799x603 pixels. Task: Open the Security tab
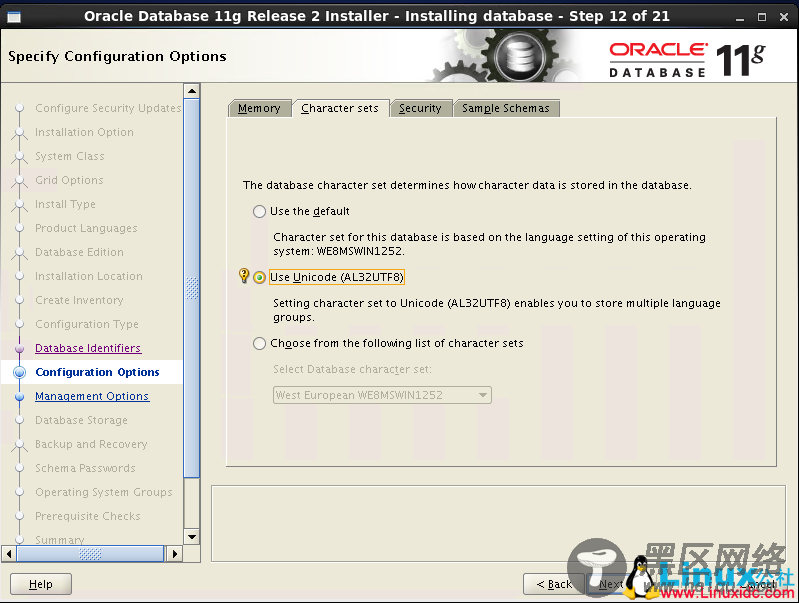tap(420, 108)
